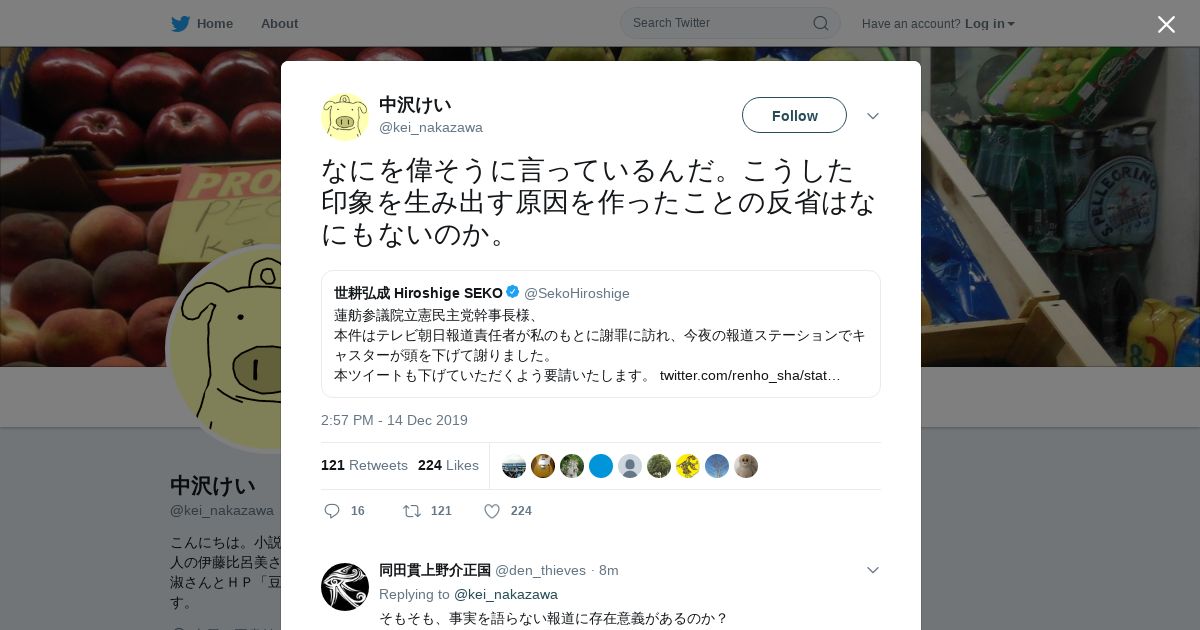Image resolution: width=1200 pixels, height=630 pixels.
Task: Click the retweet arrows icon
Action: [411, 511]
